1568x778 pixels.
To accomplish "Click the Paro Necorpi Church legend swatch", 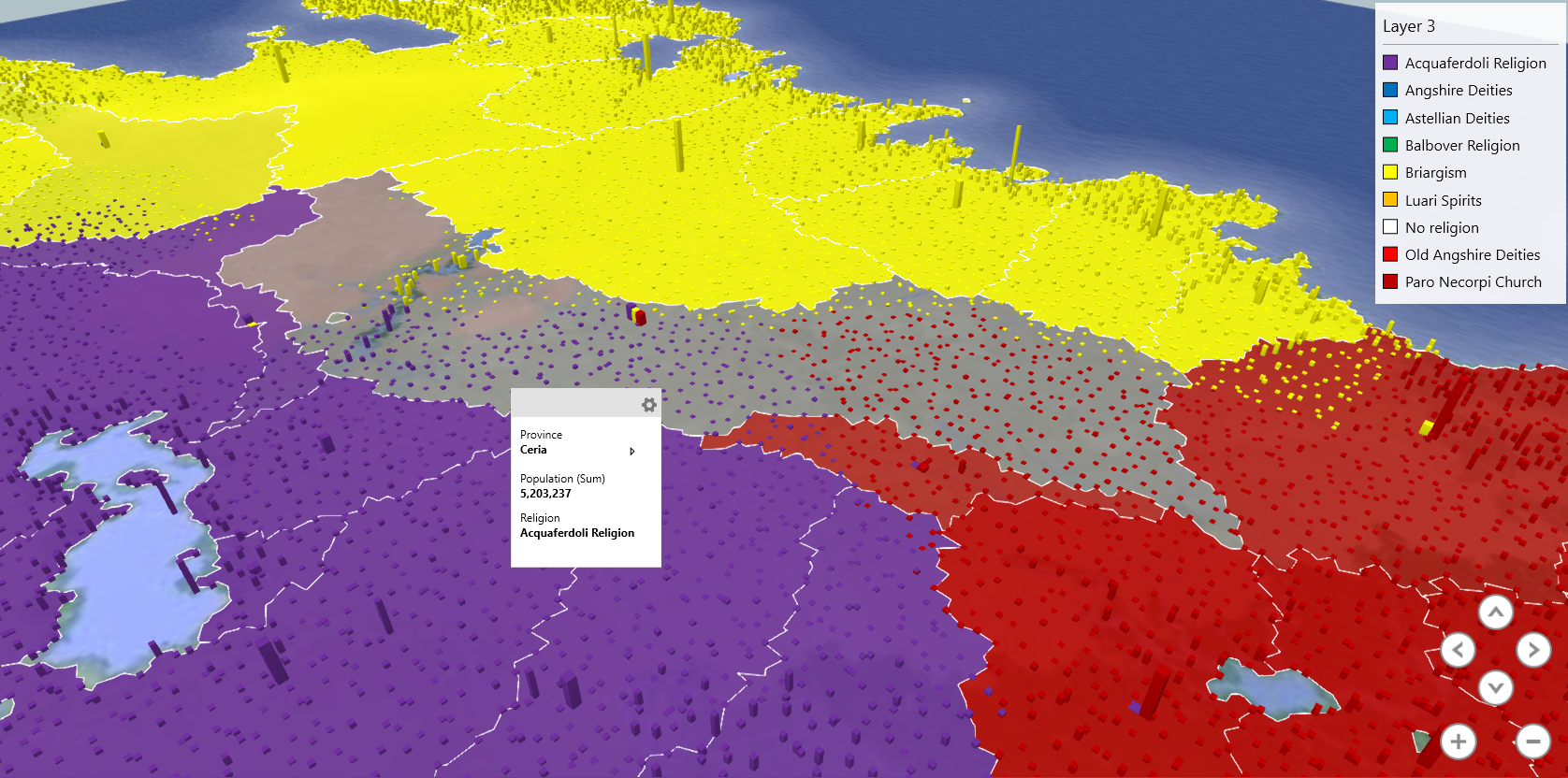I will 1390,281.
